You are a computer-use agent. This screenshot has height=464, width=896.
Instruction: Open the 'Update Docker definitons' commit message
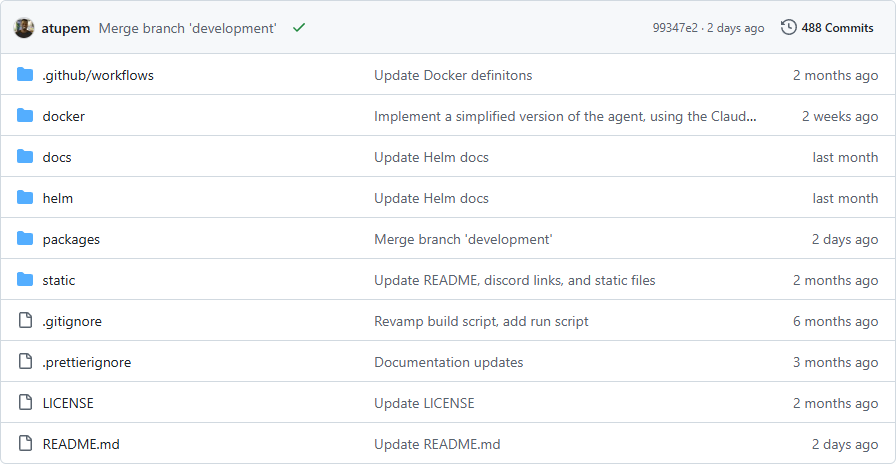(x=453, y=75)
